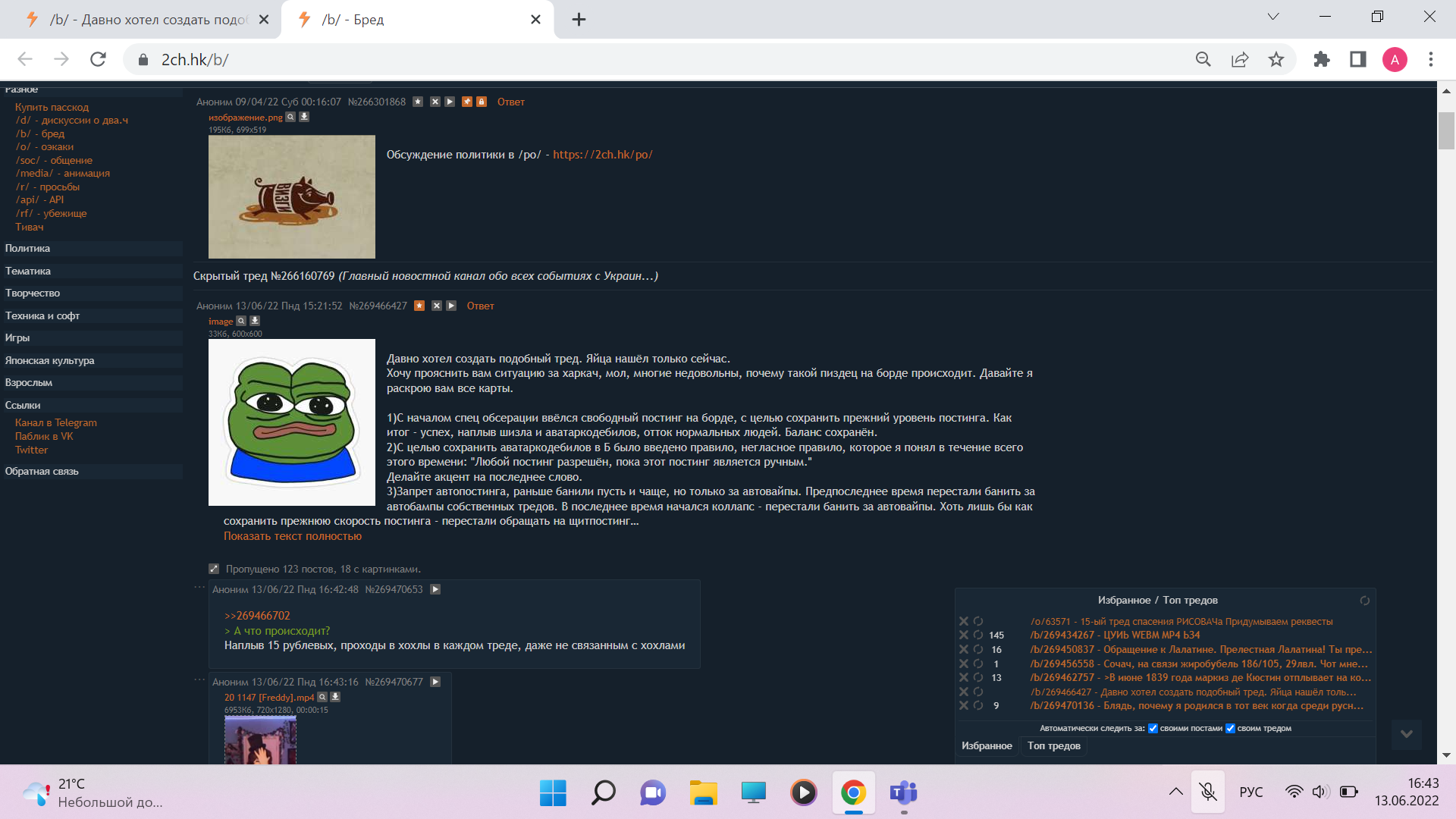
Task: Search the 'image' file with magnifier icon
Action: [241, 321]
